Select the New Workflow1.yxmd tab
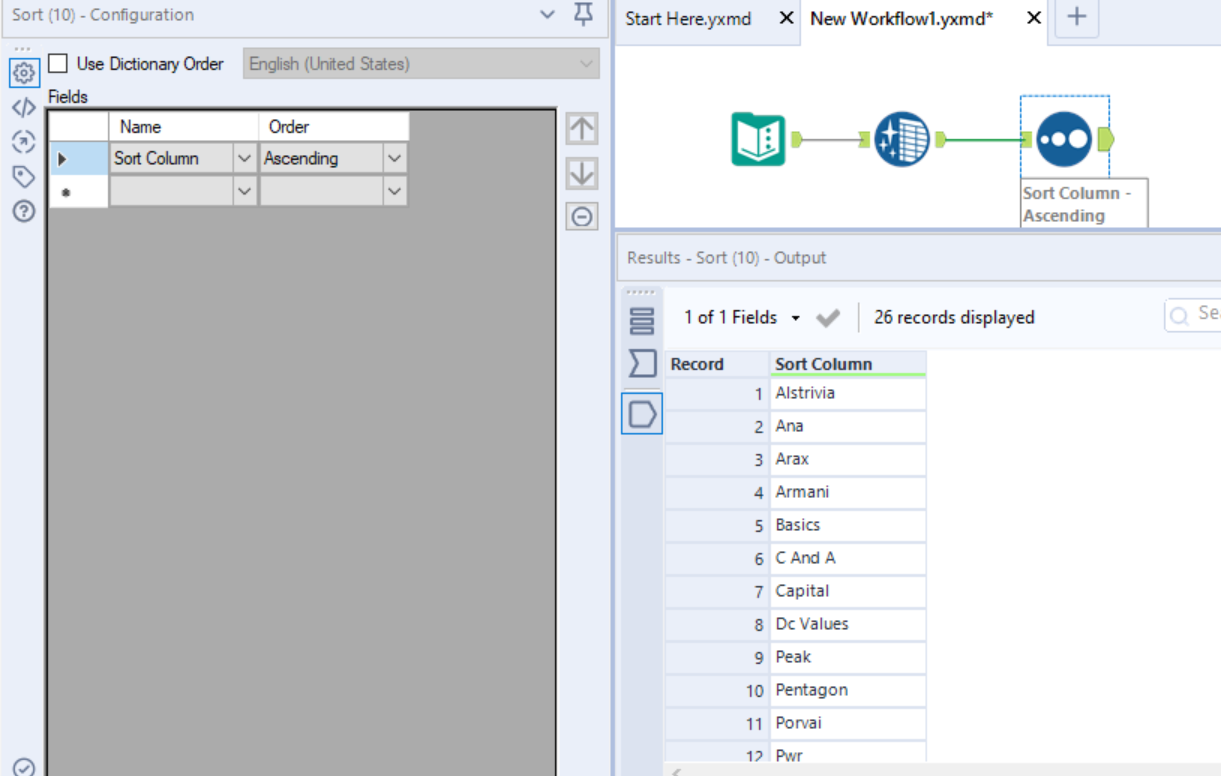Image resolution: width=1221 pixels, height=776 pixels. tap(902, 18)
